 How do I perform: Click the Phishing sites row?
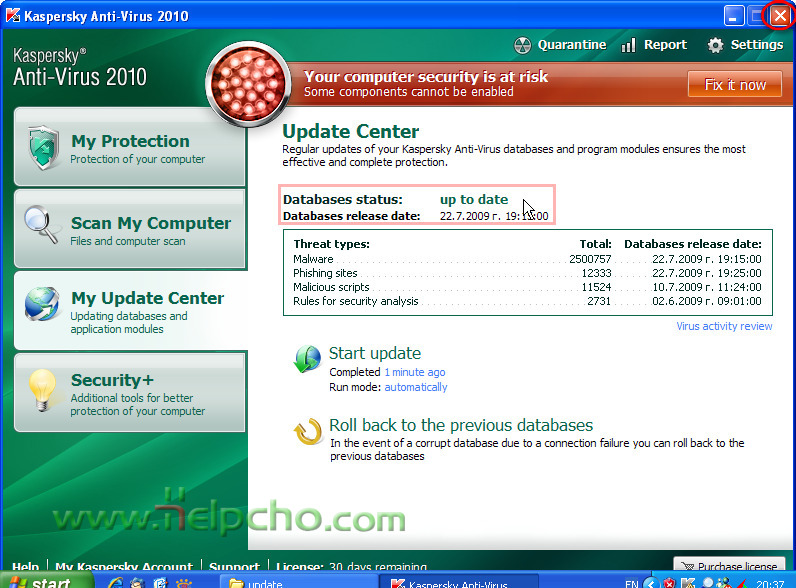[x=527, y=273]
